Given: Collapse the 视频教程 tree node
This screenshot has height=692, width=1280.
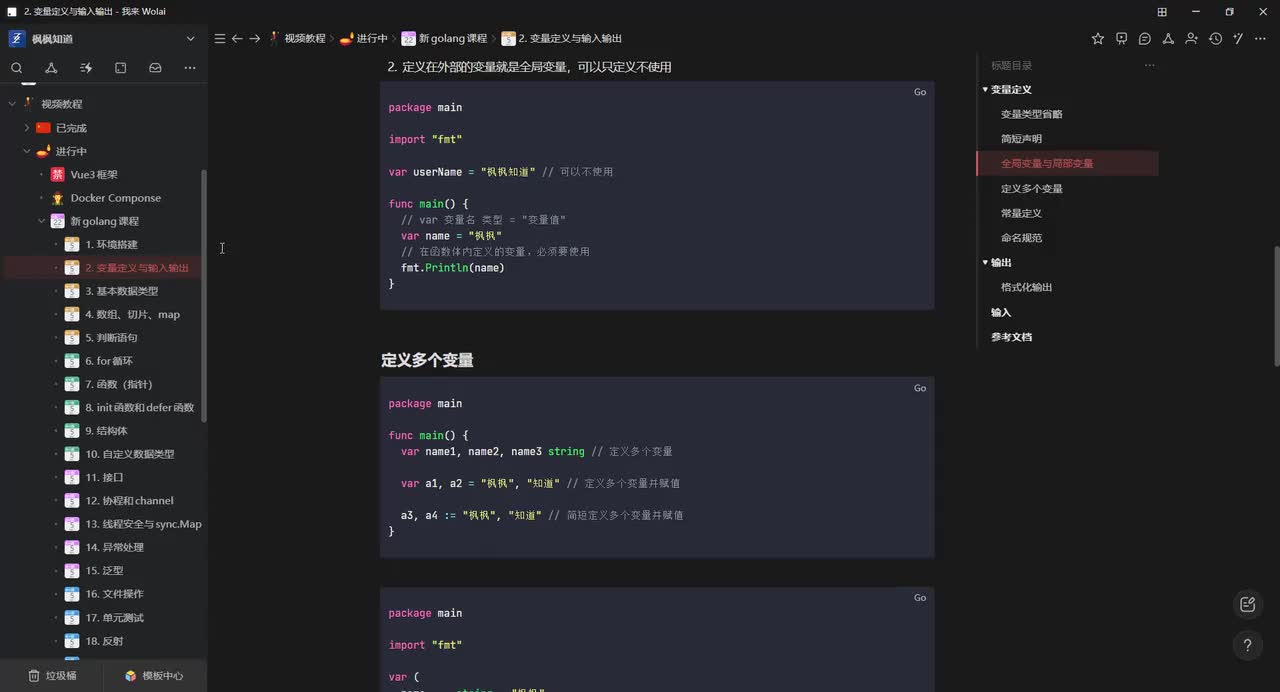Looking at the screenshot, I should pyautogui.click(x=12, y=104).
